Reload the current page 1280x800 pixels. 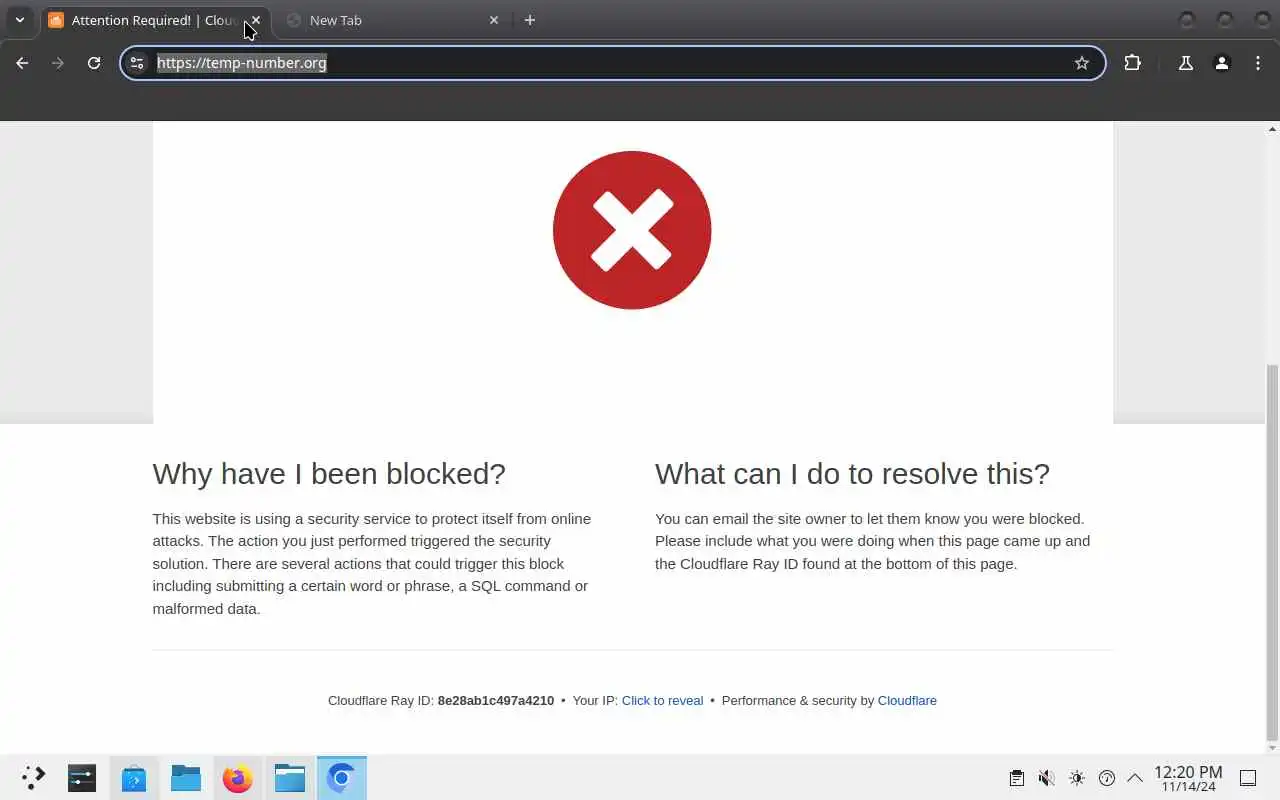(94, 63)
